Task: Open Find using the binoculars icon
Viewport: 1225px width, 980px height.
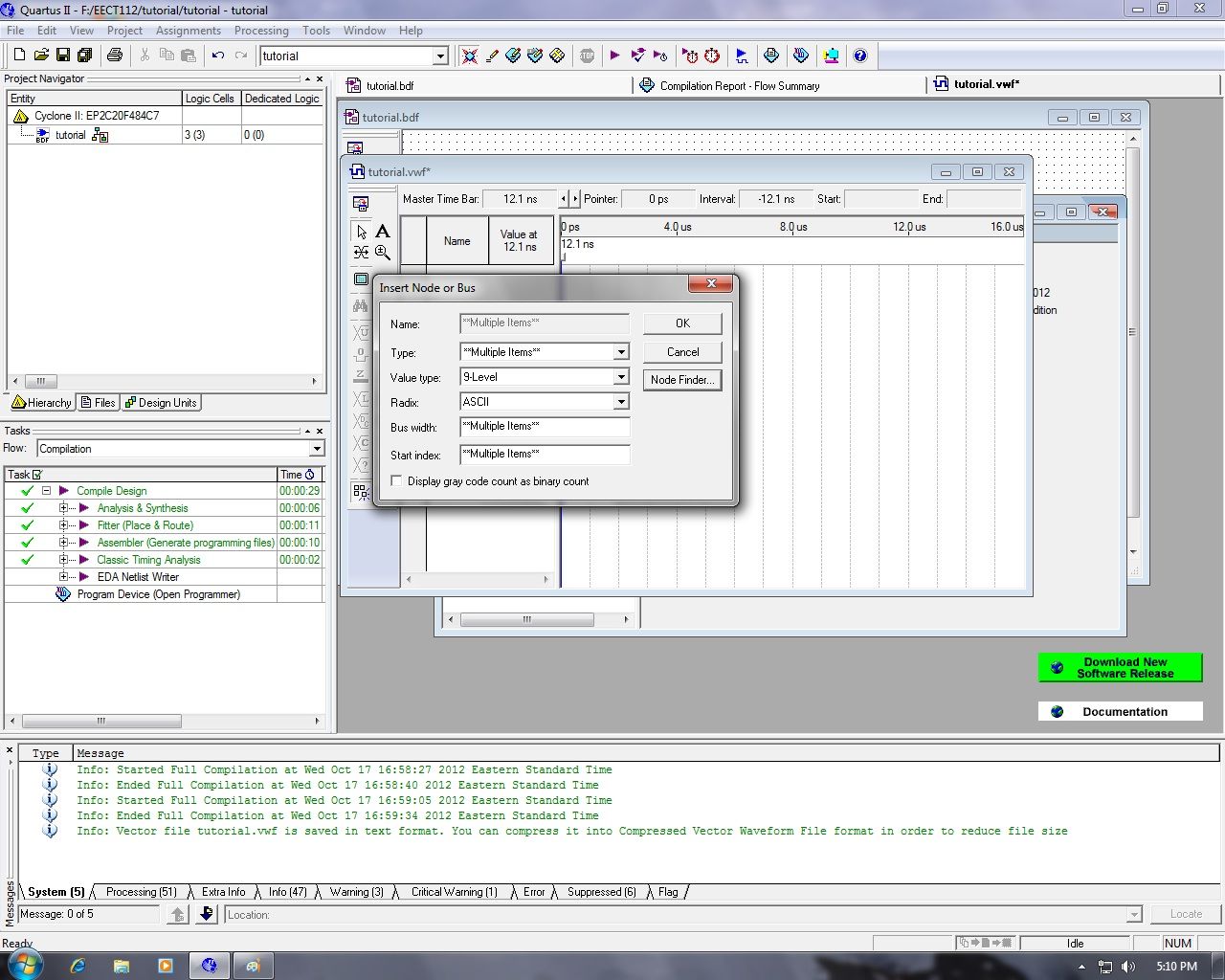Action: [360, 306]
